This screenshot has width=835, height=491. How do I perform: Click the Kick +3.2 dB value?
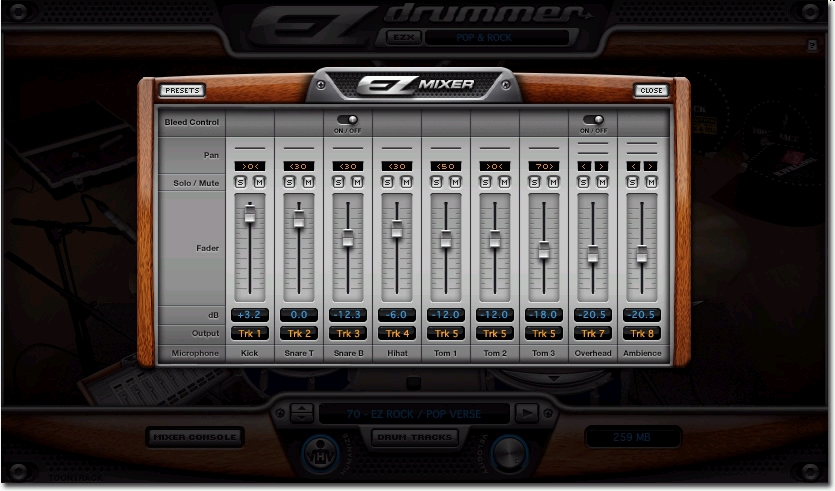[x=250, y=315]
